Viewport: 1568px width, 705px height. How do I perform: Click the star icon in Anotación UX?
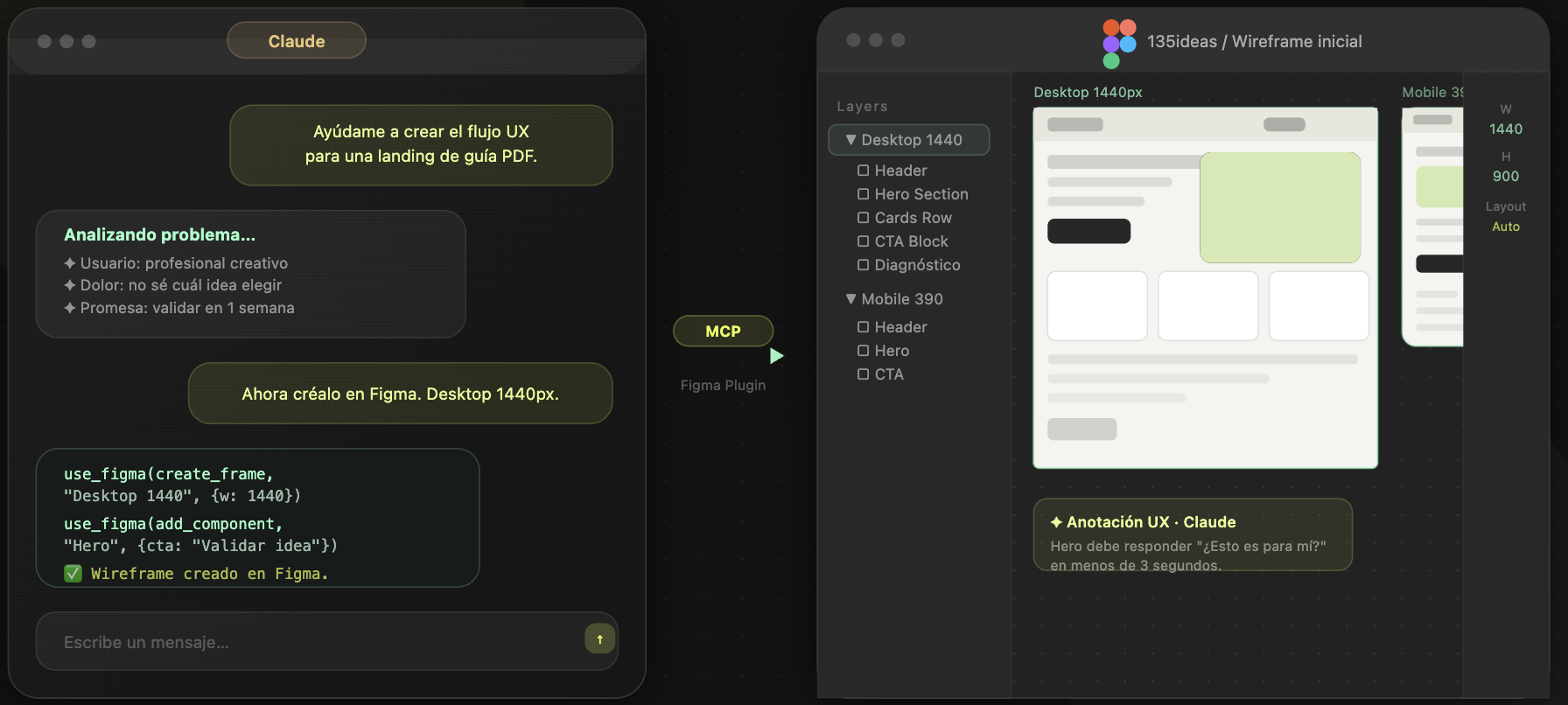click(x=1056, y=522)
